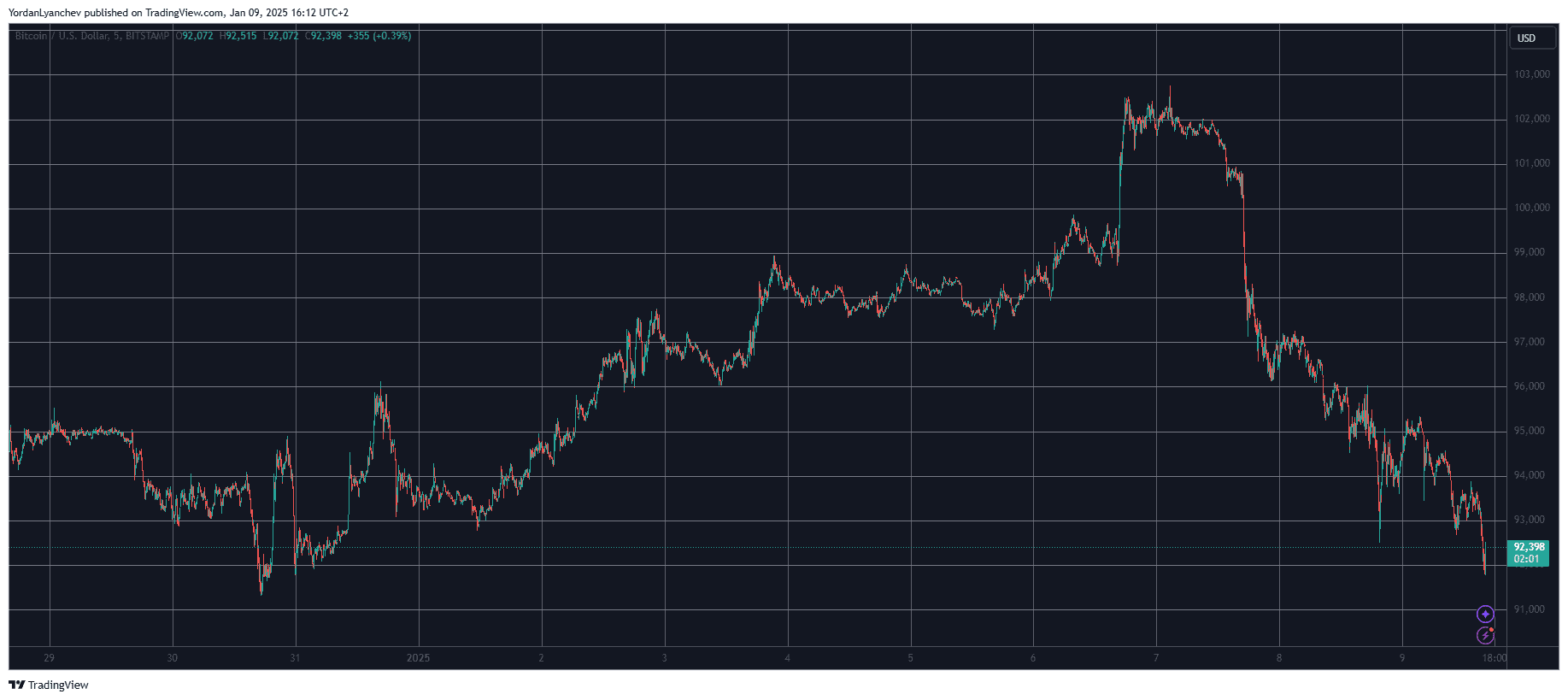The width and height of the screenshot is (1568, 700).
Task: Click the 4 date label on time axis
Action: (x=787, y=658)
